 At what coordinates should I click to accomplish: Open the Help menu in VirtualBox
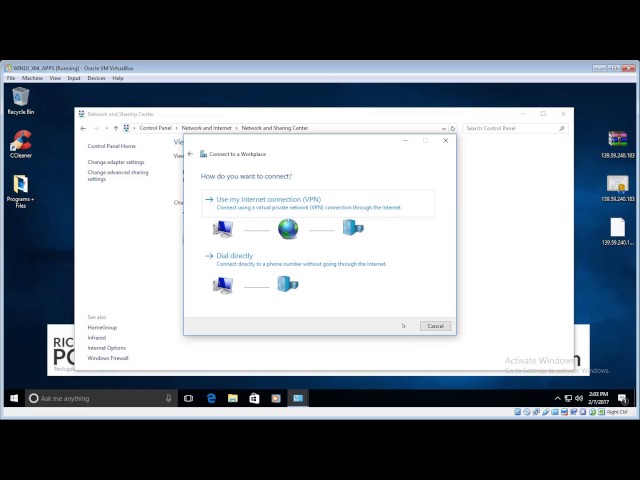coord(118,78)
